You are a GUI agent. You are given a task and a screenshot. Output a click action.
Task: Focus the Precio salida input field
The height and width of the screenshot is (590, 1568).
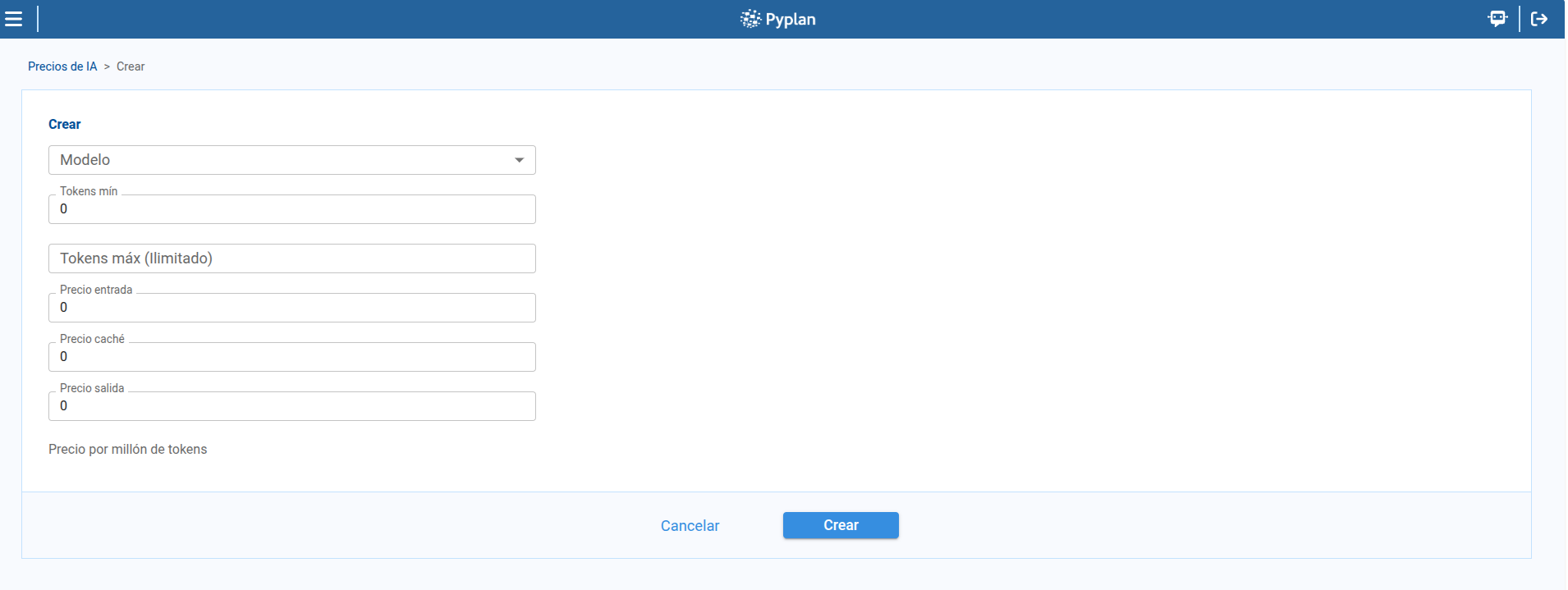291,407
